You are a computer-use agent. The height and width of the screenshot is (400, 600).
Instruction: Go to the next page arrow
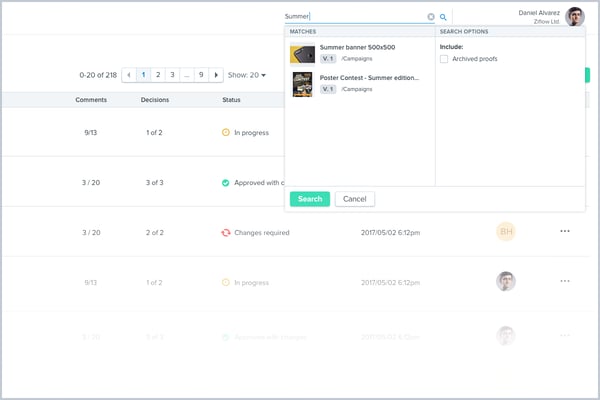click(217, 75)
